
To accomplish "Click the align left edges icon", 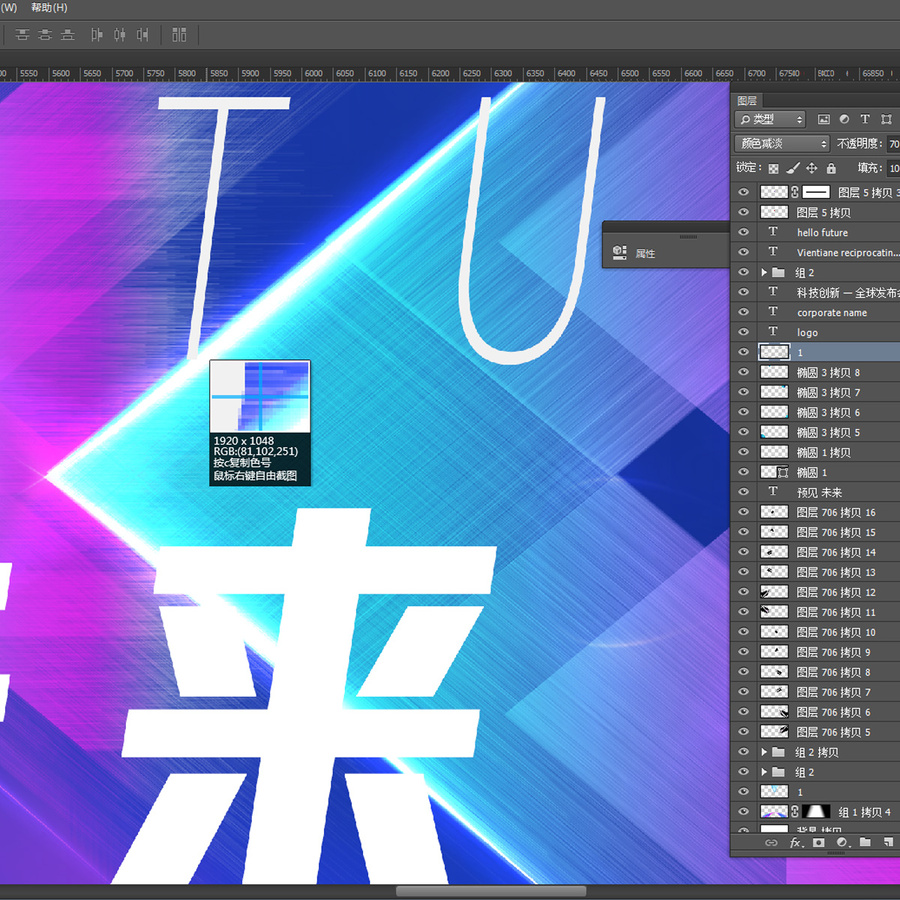I will 97,35.
